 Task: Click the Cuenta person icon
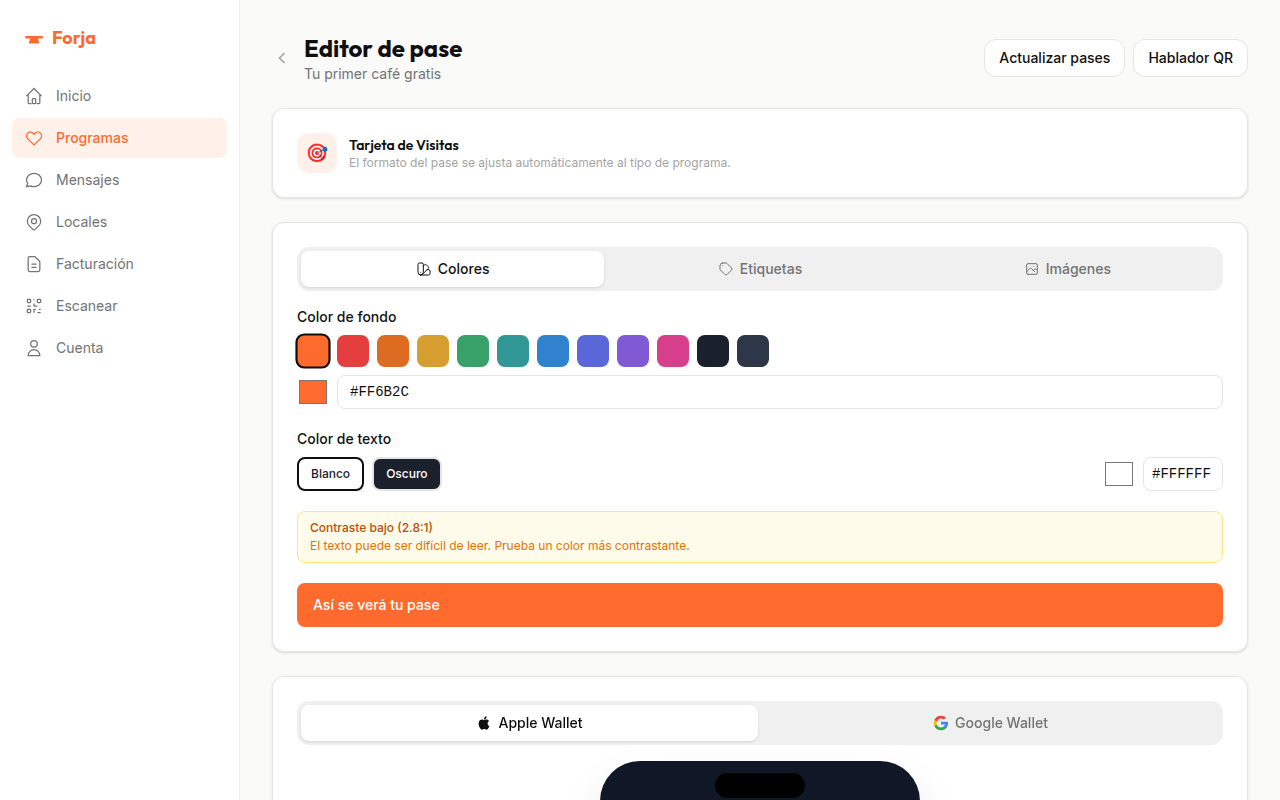[34, 348]
